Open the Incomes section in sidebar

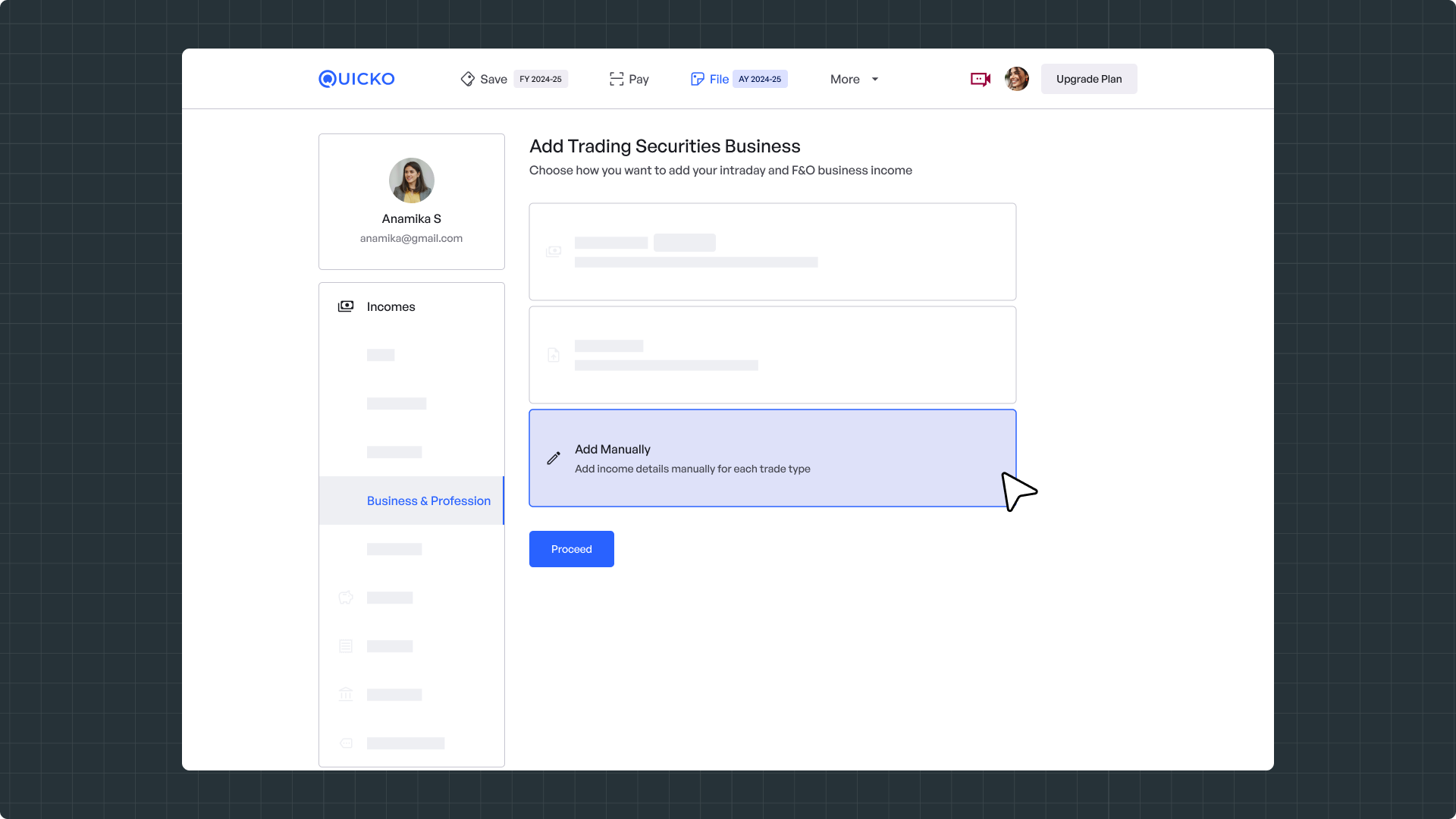pyautogui.click(x=391, y=306)
